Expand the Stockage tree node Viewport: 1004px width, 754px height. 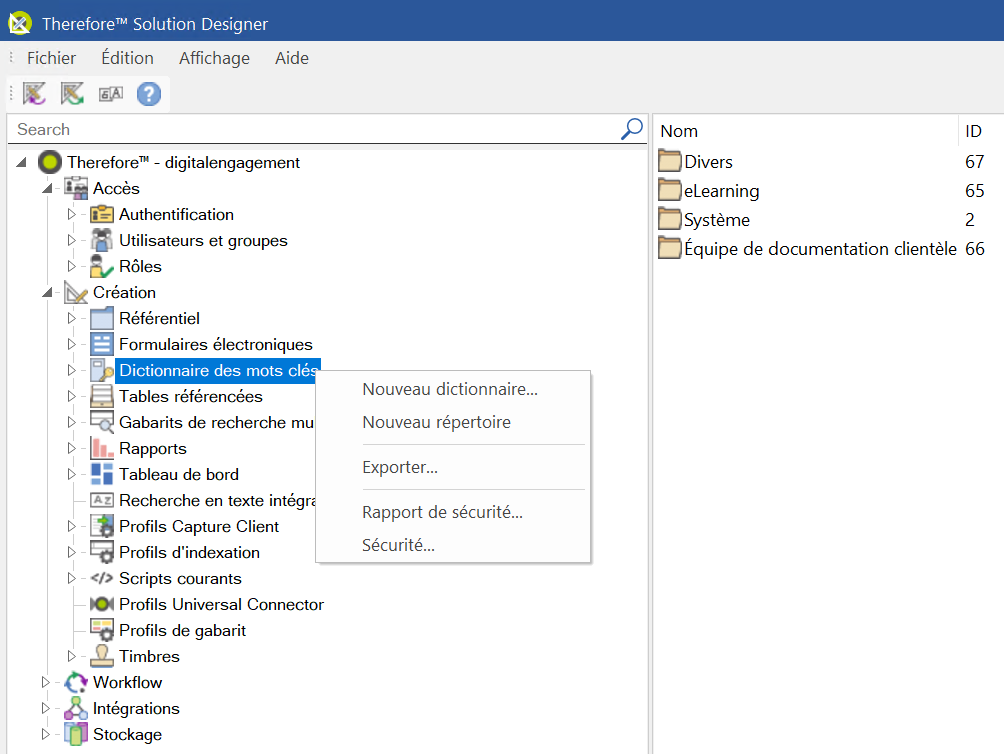point(45,734)
